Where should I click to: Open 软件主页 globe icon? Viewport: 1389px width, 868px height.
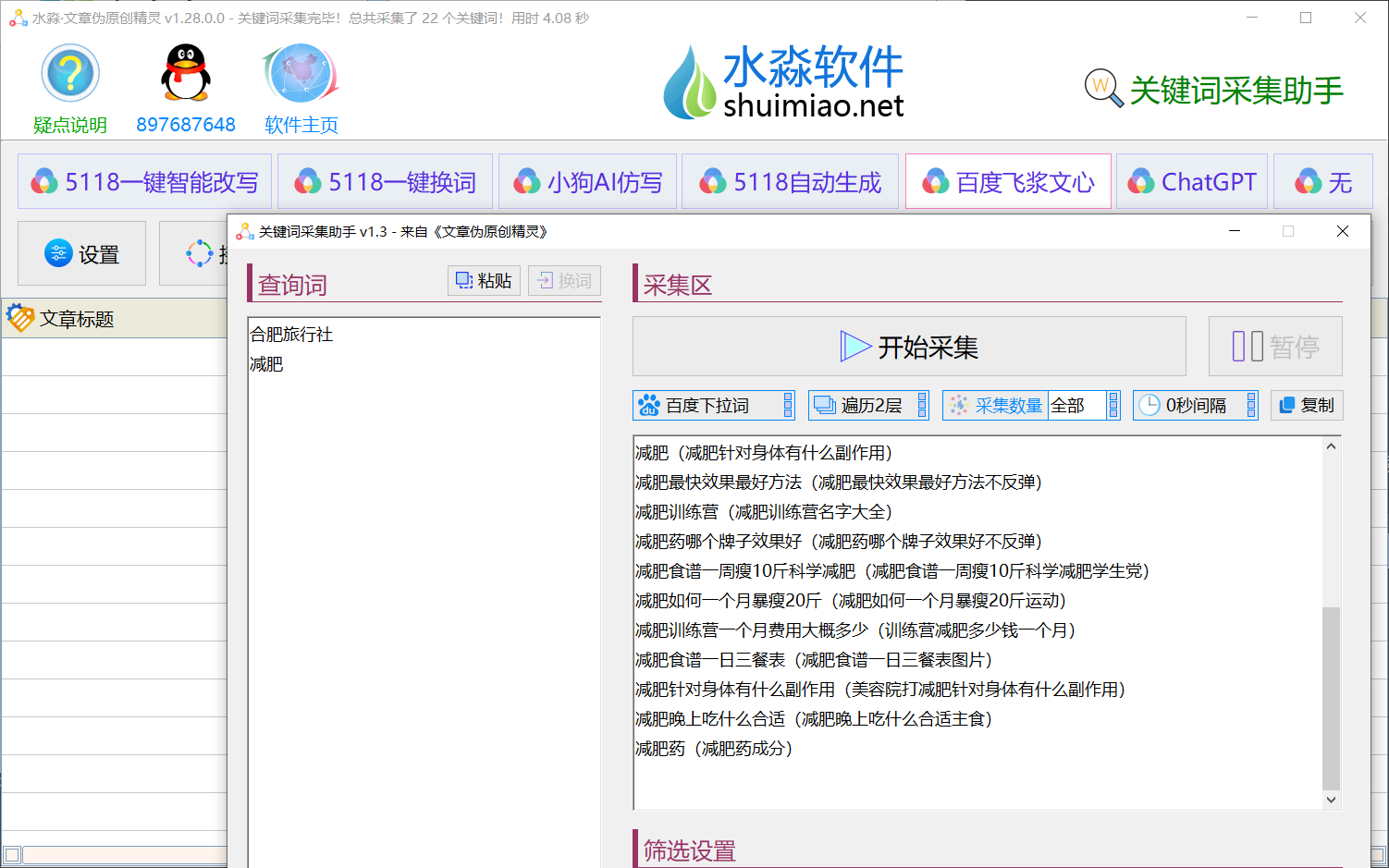coord(301,73)
